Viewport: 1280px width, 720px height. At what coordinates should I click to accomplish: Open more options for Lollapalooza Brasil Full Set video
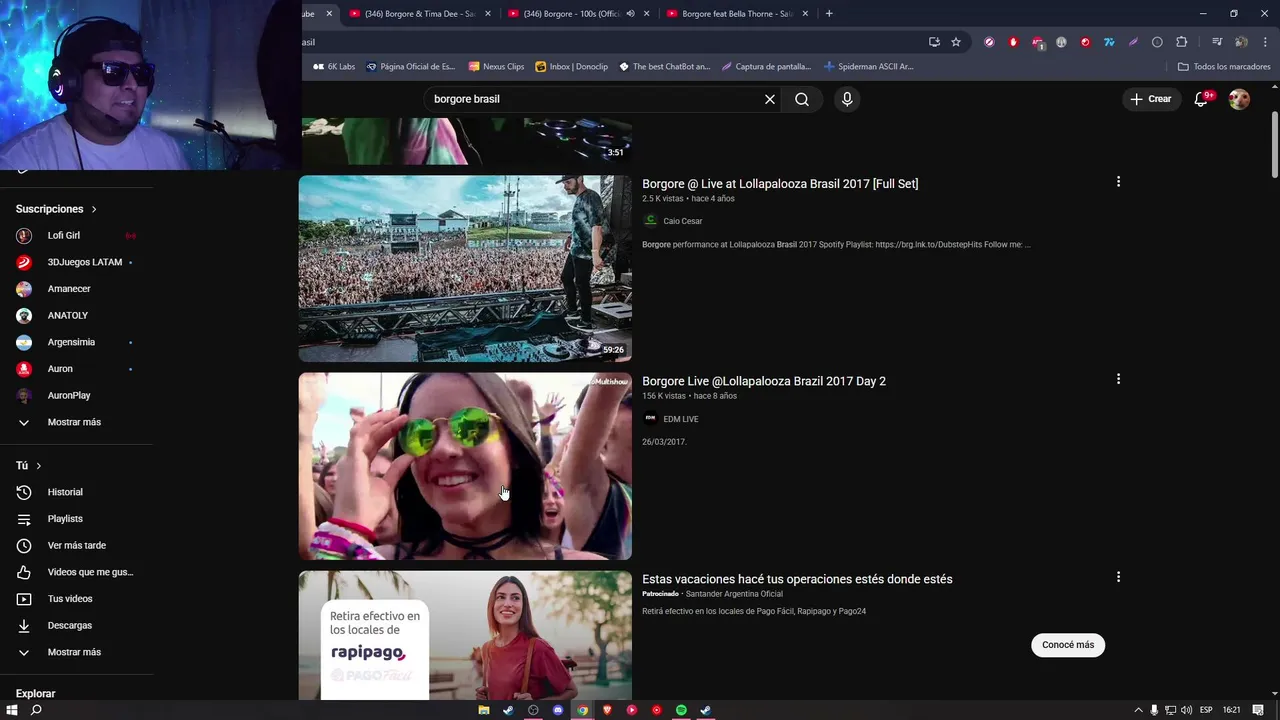click(1118, 182)
